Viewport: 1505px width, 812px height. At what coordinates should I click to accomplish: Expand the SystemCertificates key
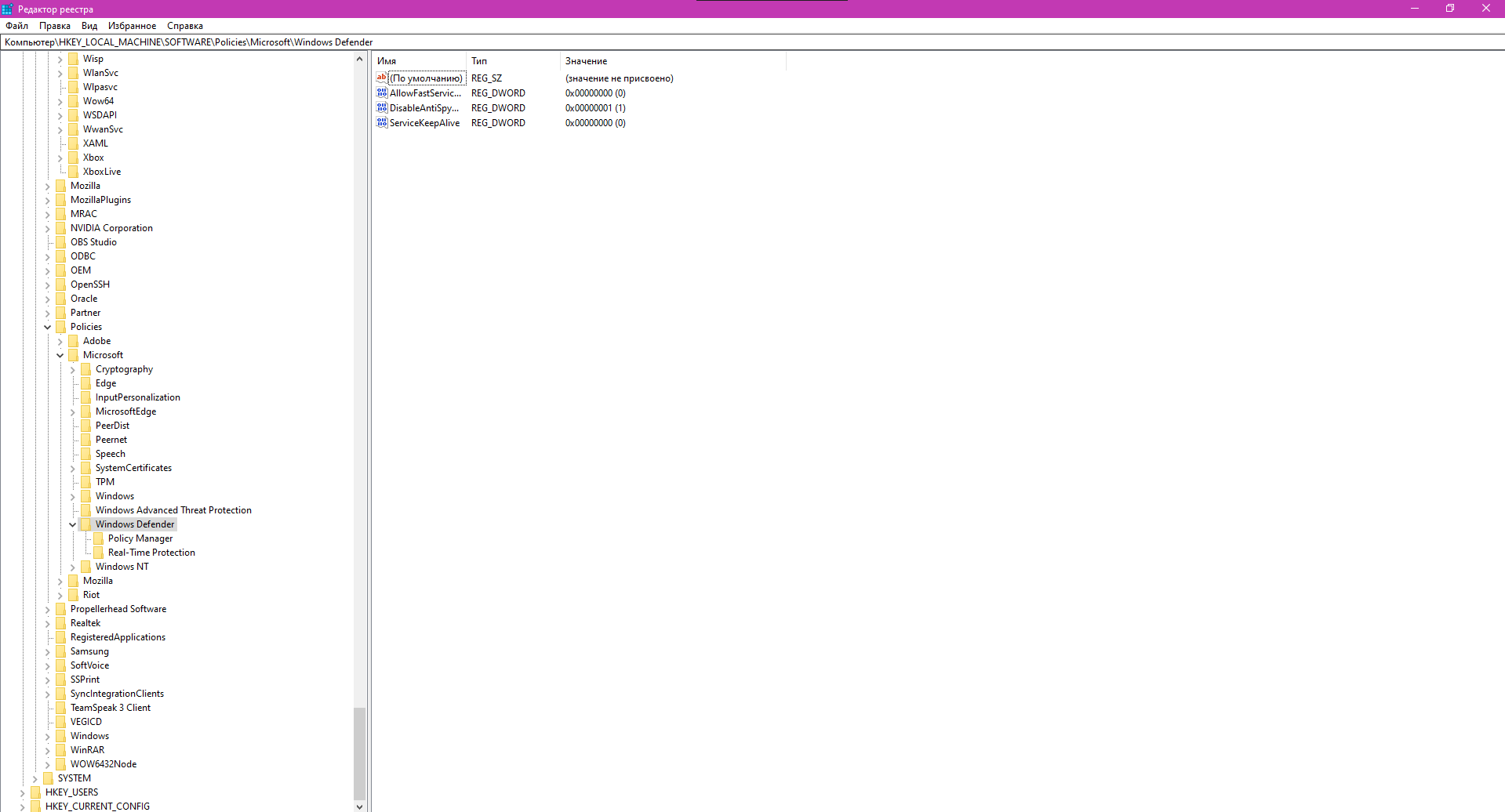click(73, 469)
